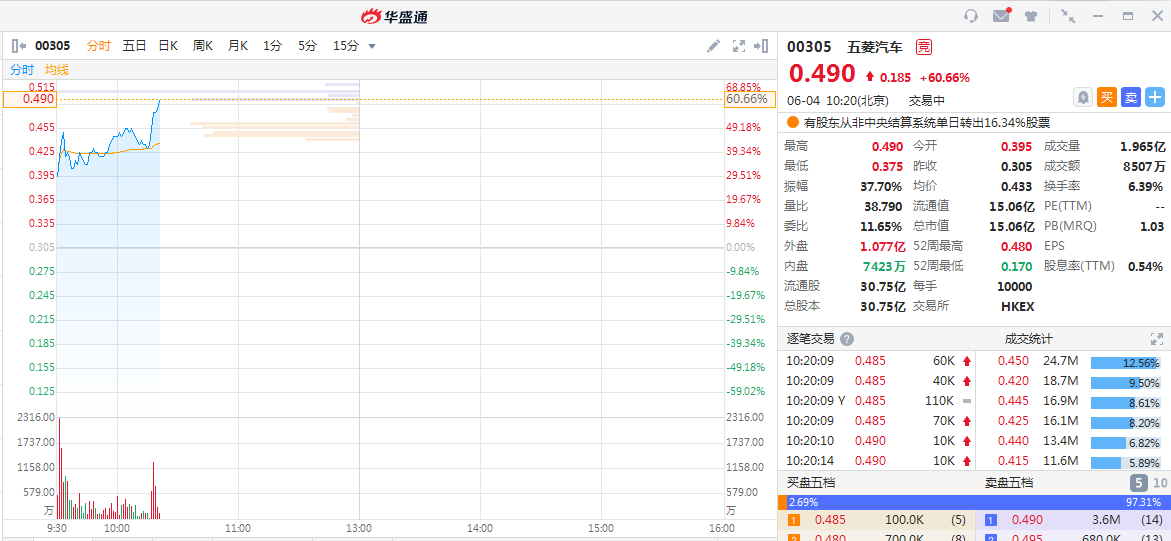Expand the 成交统计 panel icon
1171x541 pixels.
pyautogui.click(x=1157, y=338)
